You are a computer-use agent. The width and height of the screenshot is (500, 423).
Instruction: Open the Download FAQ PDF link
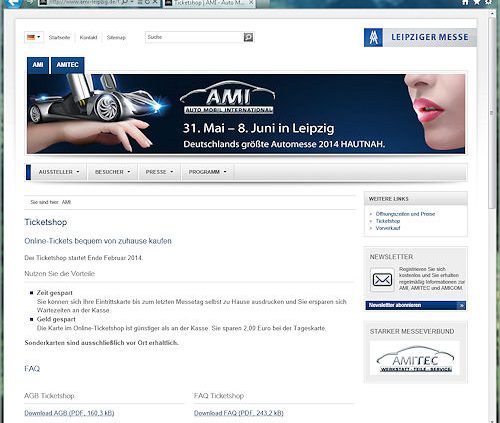239,413
